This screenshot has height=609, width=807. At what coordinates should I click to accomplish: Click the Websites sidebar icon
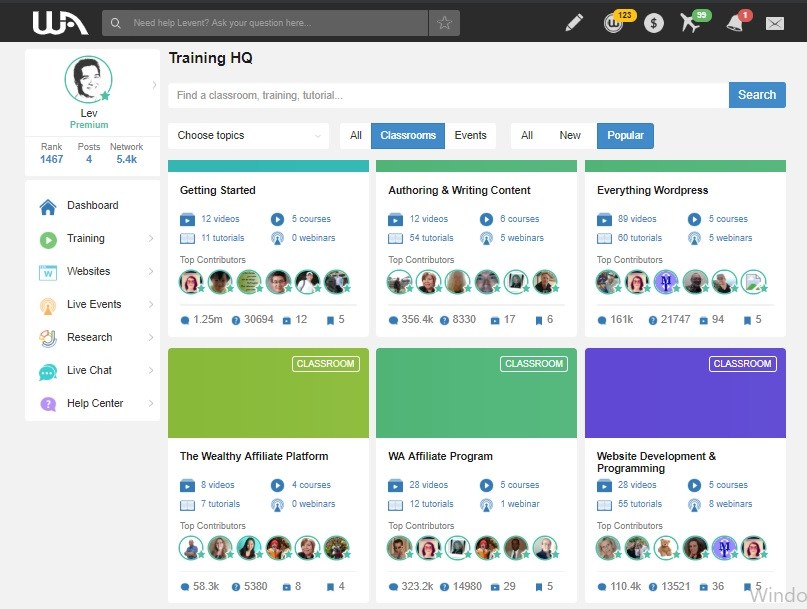[48, 272]
